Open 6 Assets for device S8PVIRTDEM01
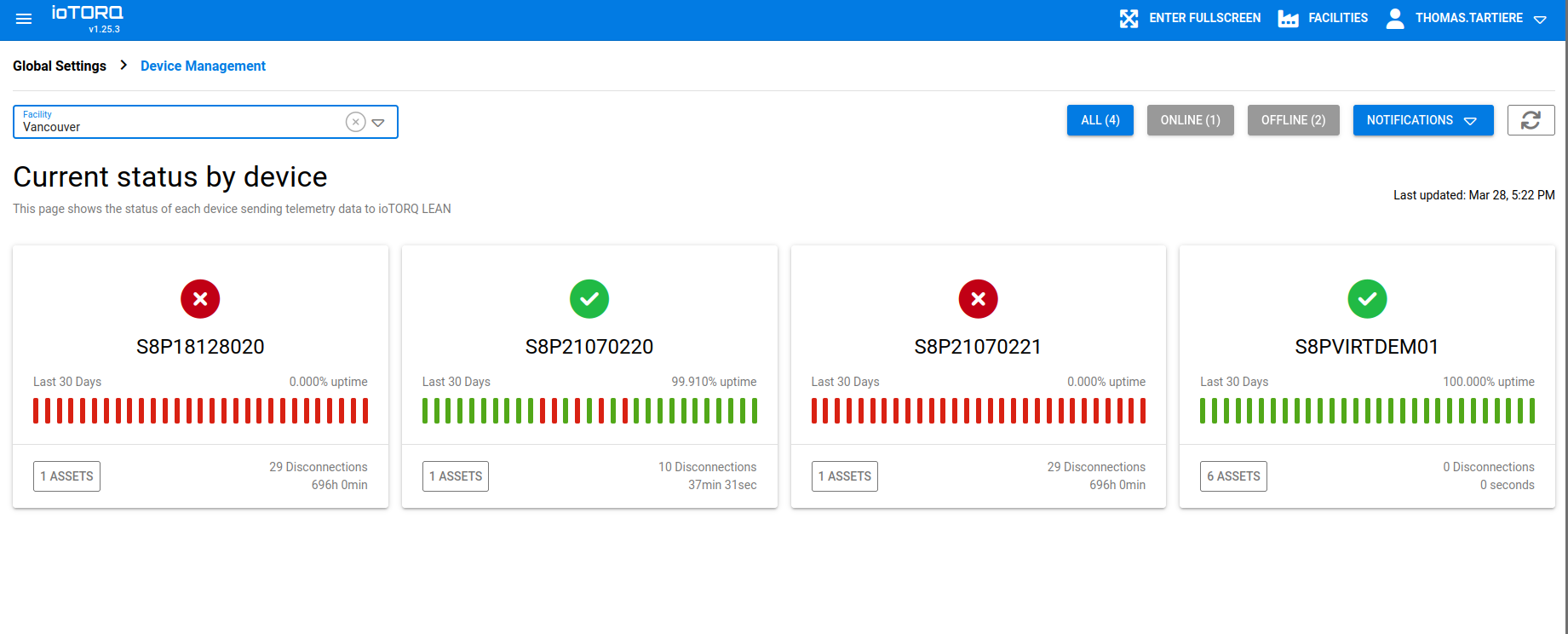 1233,476
